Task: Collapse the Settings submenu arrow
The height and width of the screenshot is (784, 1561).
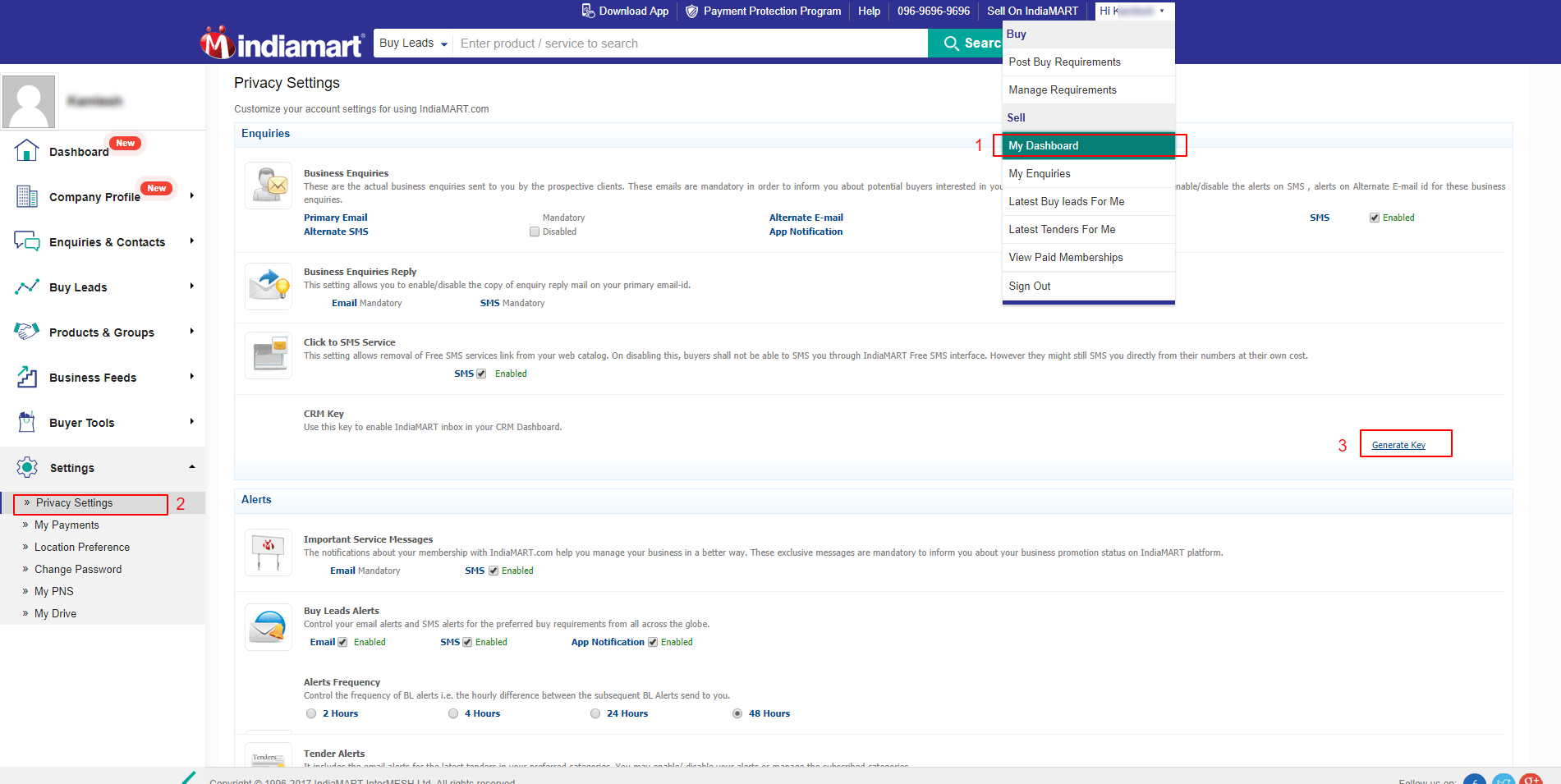Action: [x=192, y=466]
